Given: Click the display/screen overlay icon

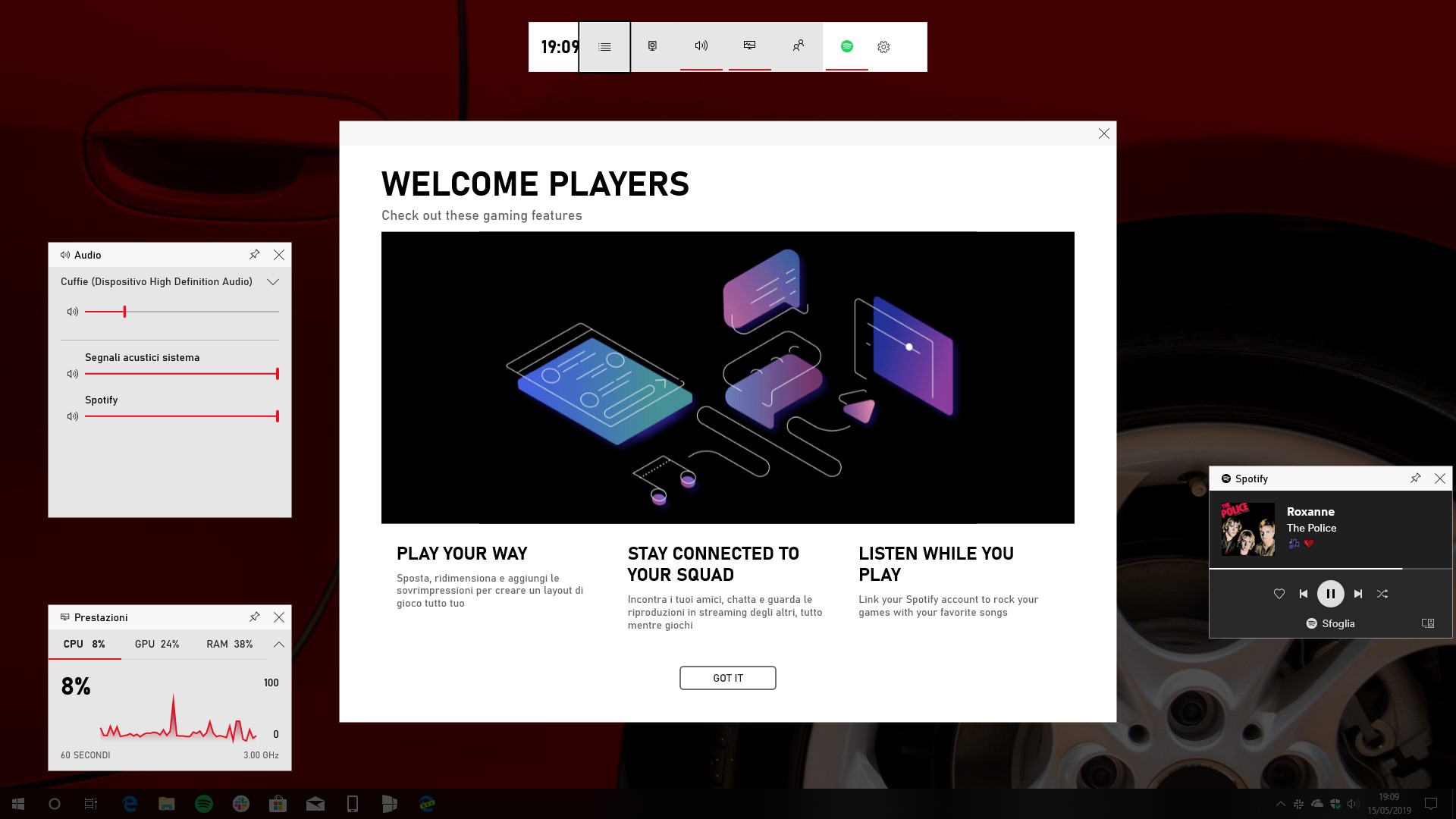Looking at the screenshot, I should [x=750, y=46].
